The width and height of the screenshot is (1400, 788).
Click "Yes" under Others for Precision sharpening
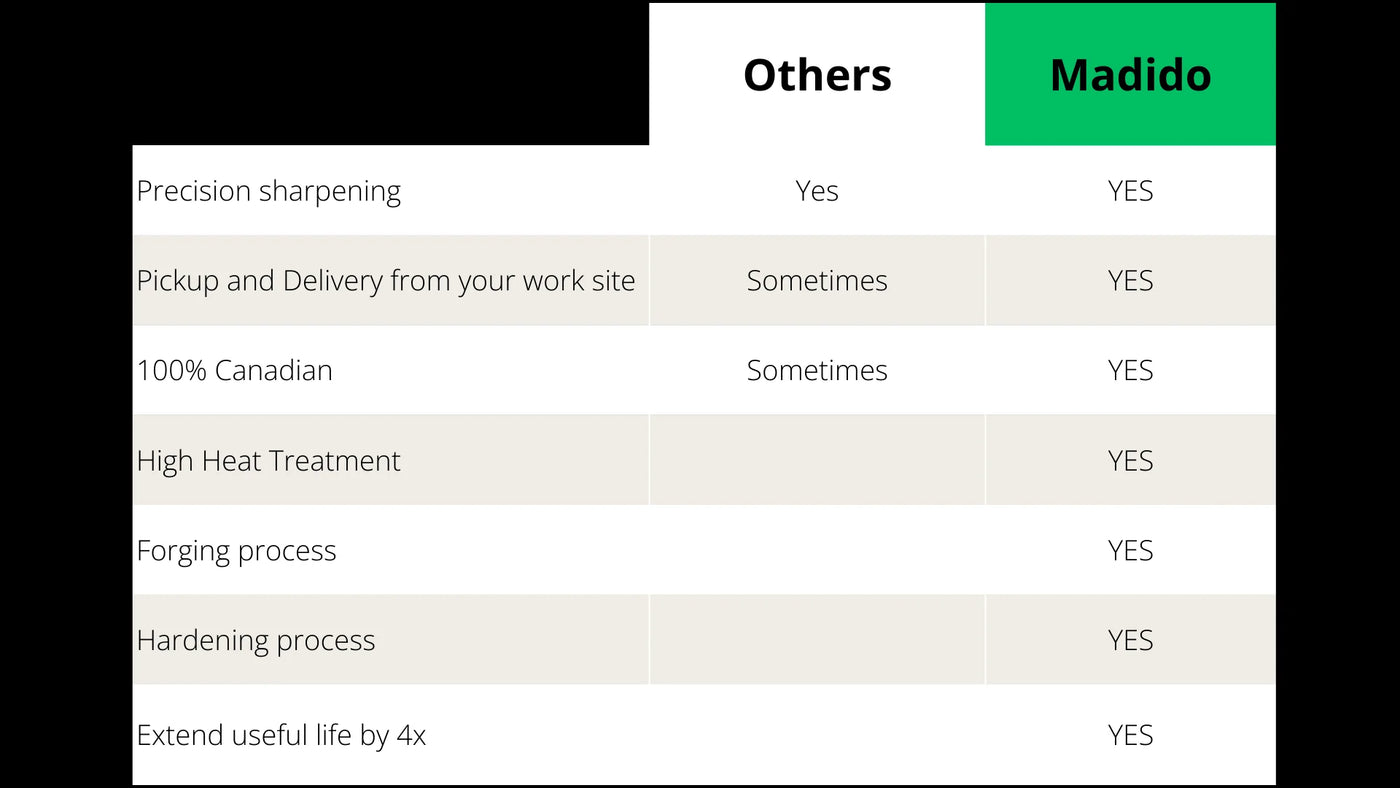click(x=817, y=191)
